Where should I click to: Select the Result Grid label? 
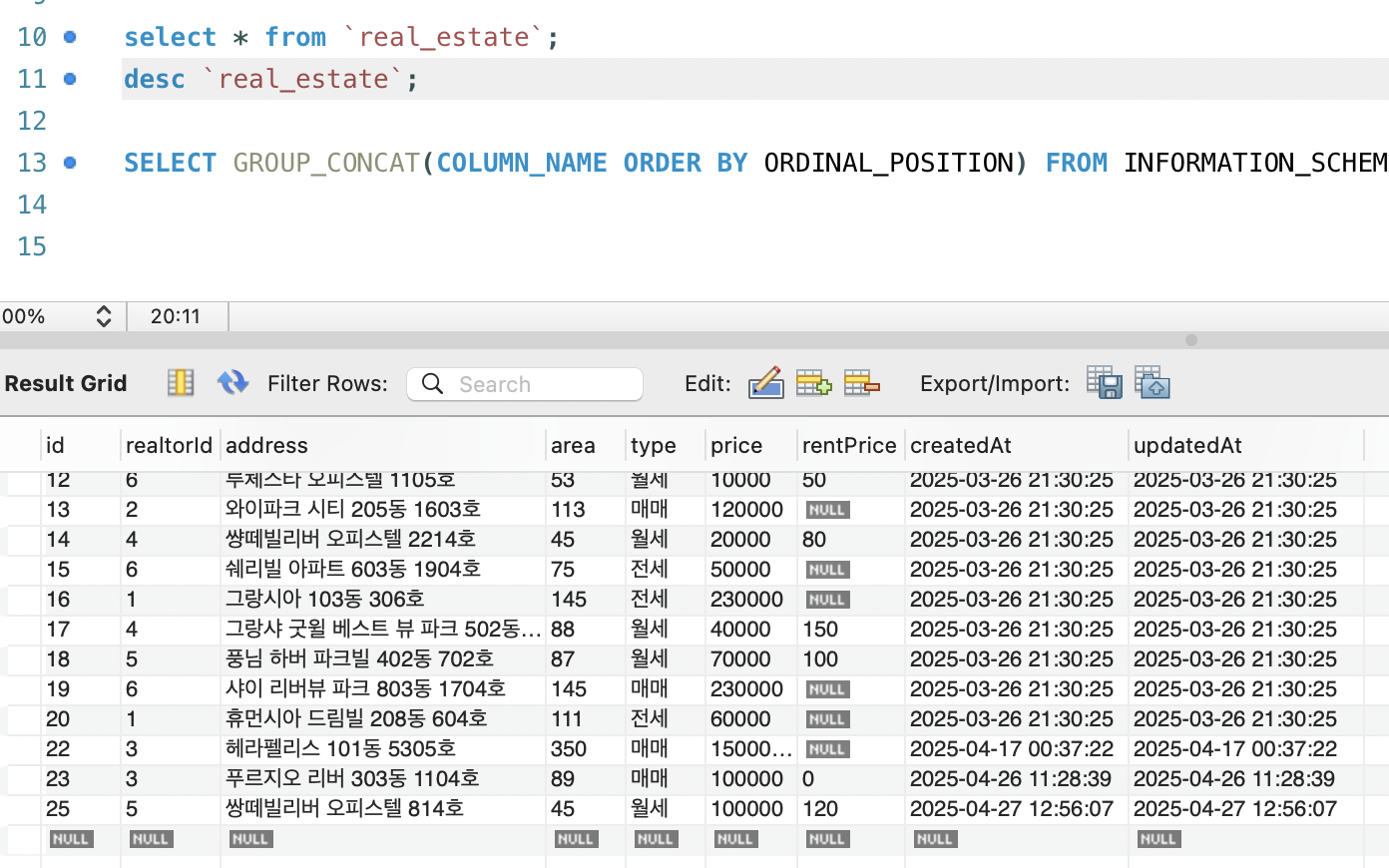pos(66,384)
